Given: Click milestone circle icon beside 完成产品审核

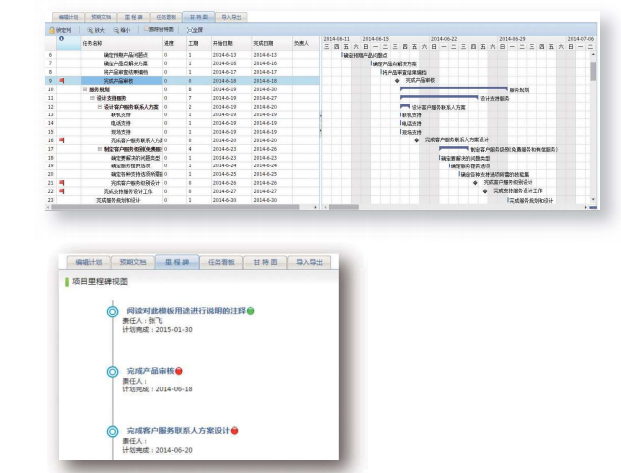Looking at the screenshot, I should click(x=112, y=371).
